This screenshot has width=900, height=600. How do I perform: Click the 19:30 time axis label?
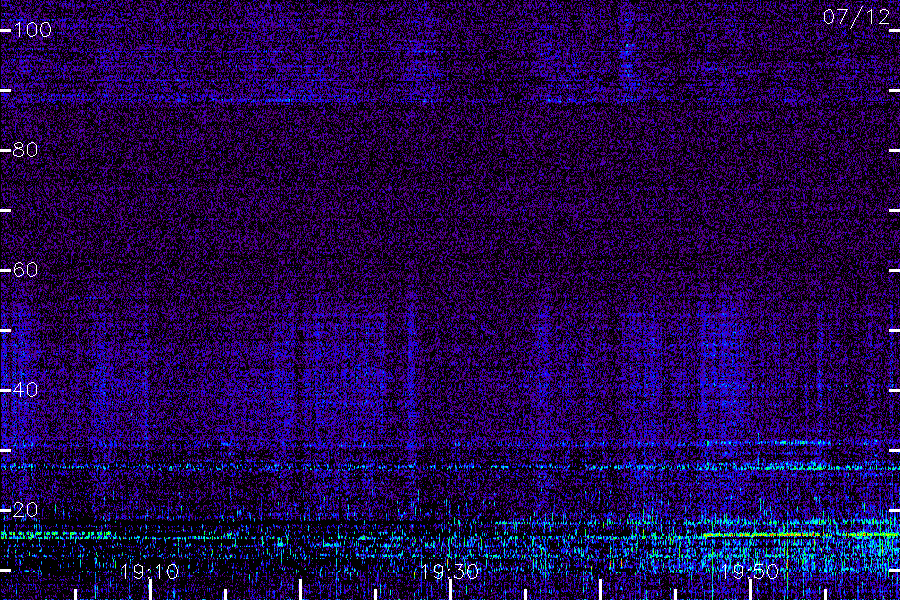449,571
